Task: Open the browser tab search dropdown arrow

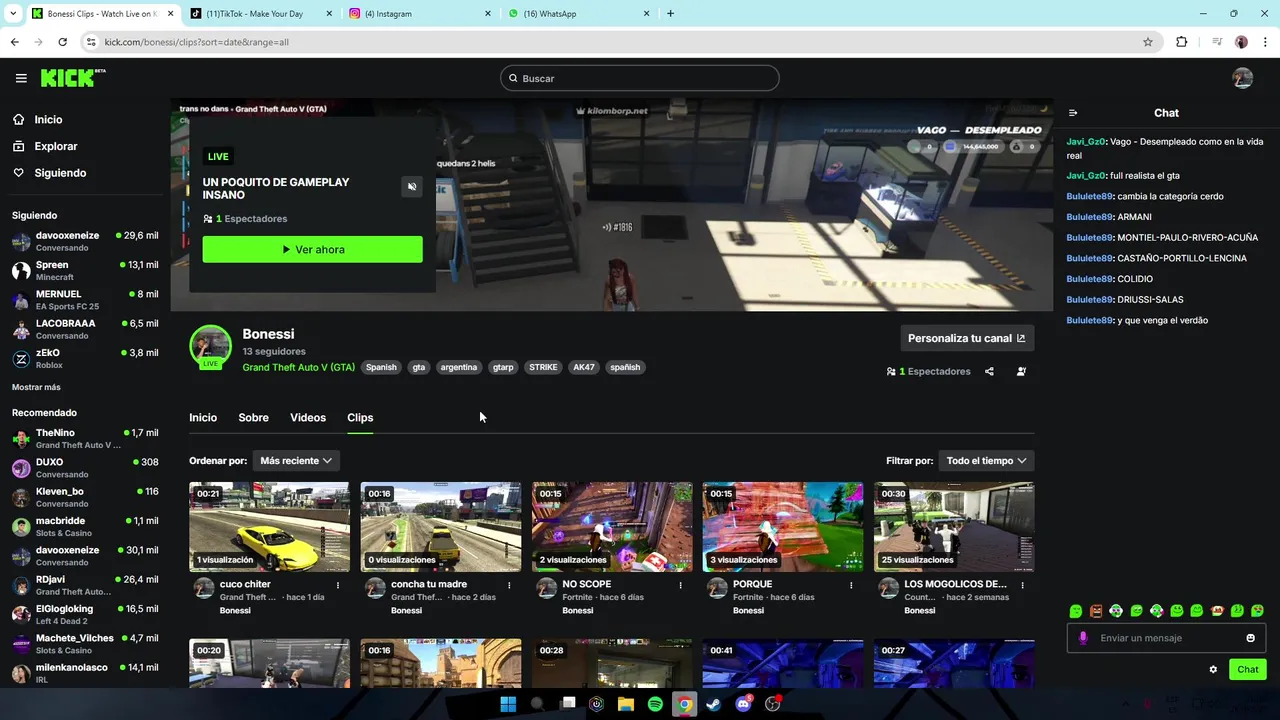Action: (13, 14)
